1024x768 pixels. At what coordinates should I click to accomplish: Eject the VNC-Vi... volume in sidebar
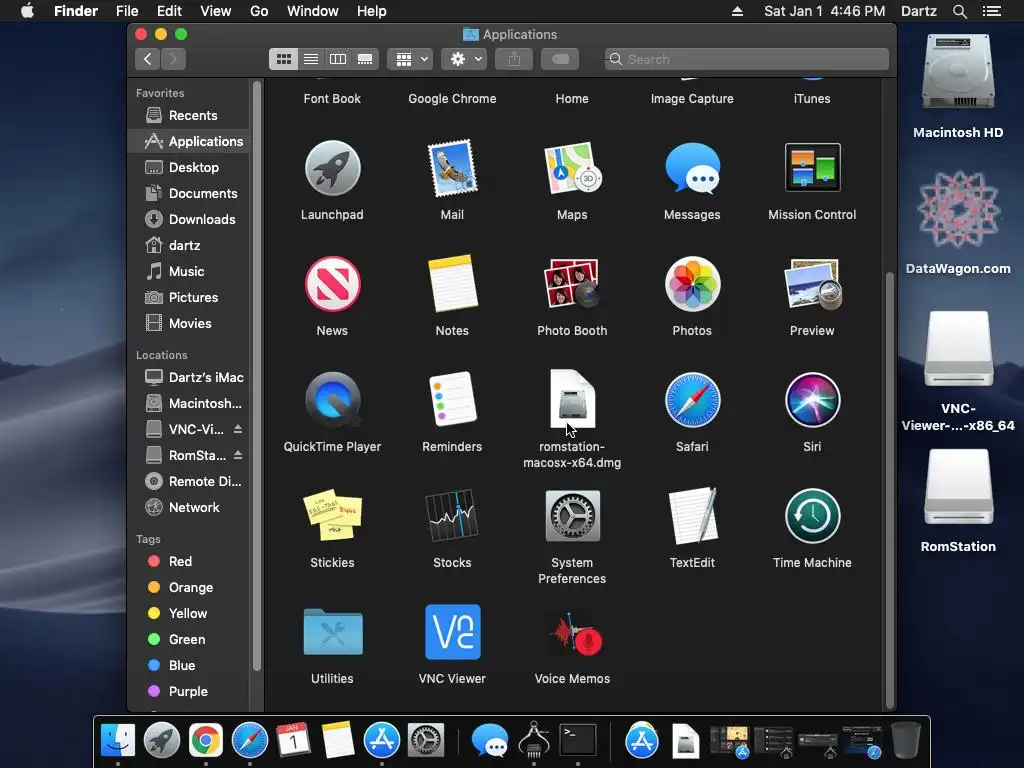click(238, 429)
